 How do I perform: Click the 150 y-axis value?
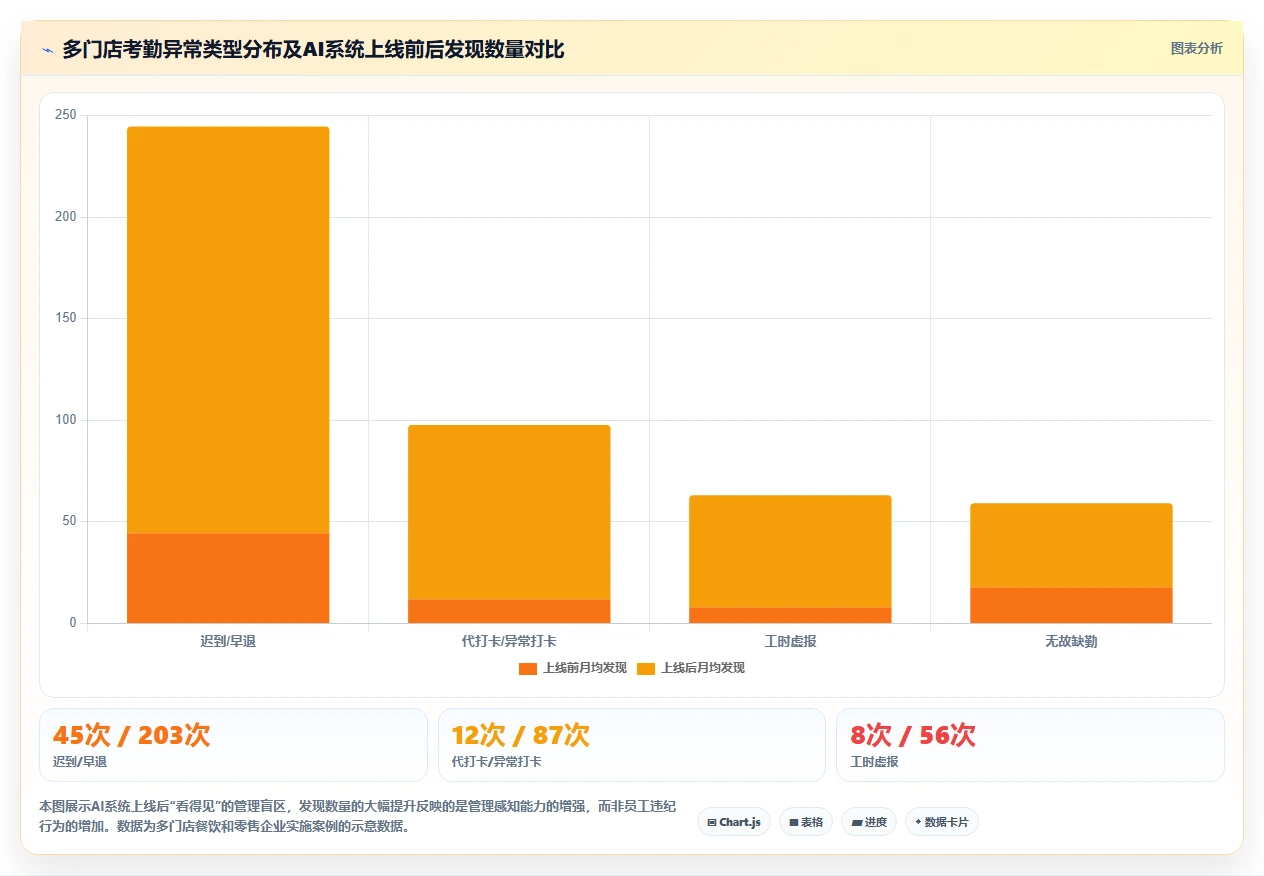coord(66,318)
